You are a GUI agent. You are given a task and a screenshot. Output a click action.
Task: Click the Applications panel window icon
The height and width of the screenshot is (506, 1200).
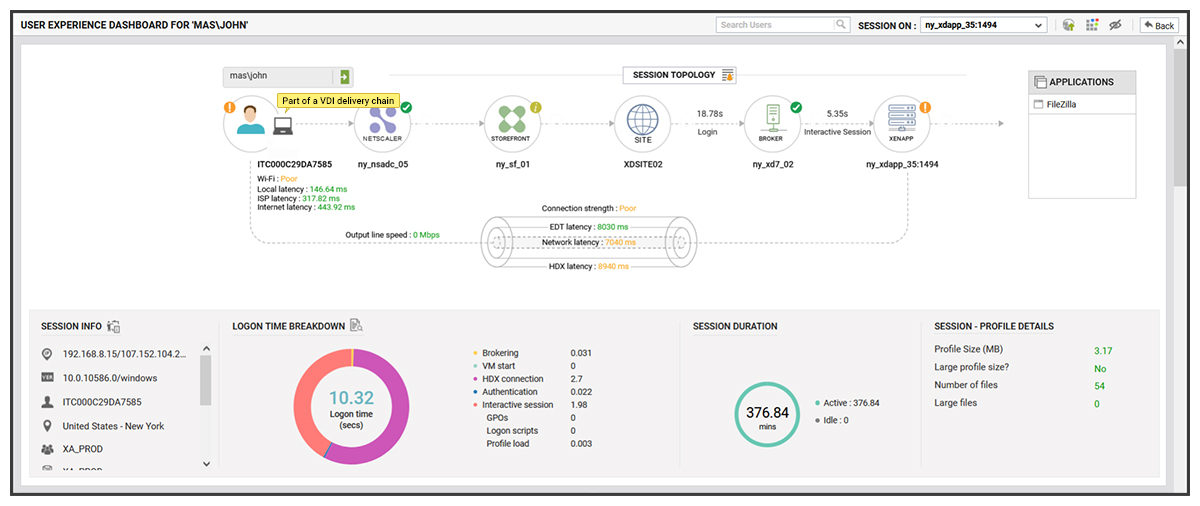(x=1041, y=82)
